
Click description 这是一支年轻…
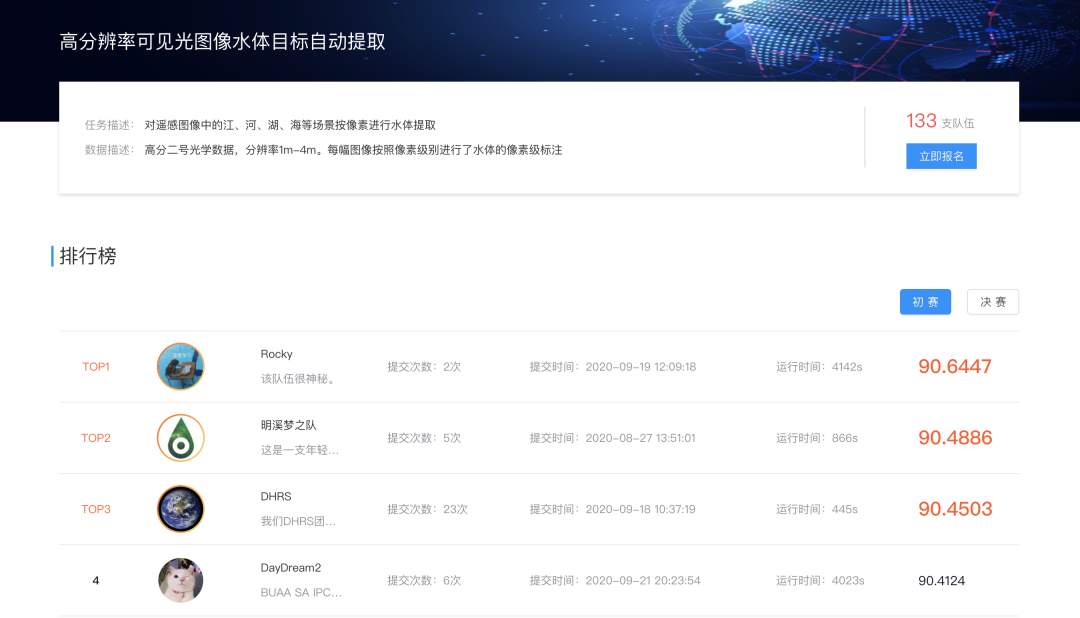[x=300, y=450]
